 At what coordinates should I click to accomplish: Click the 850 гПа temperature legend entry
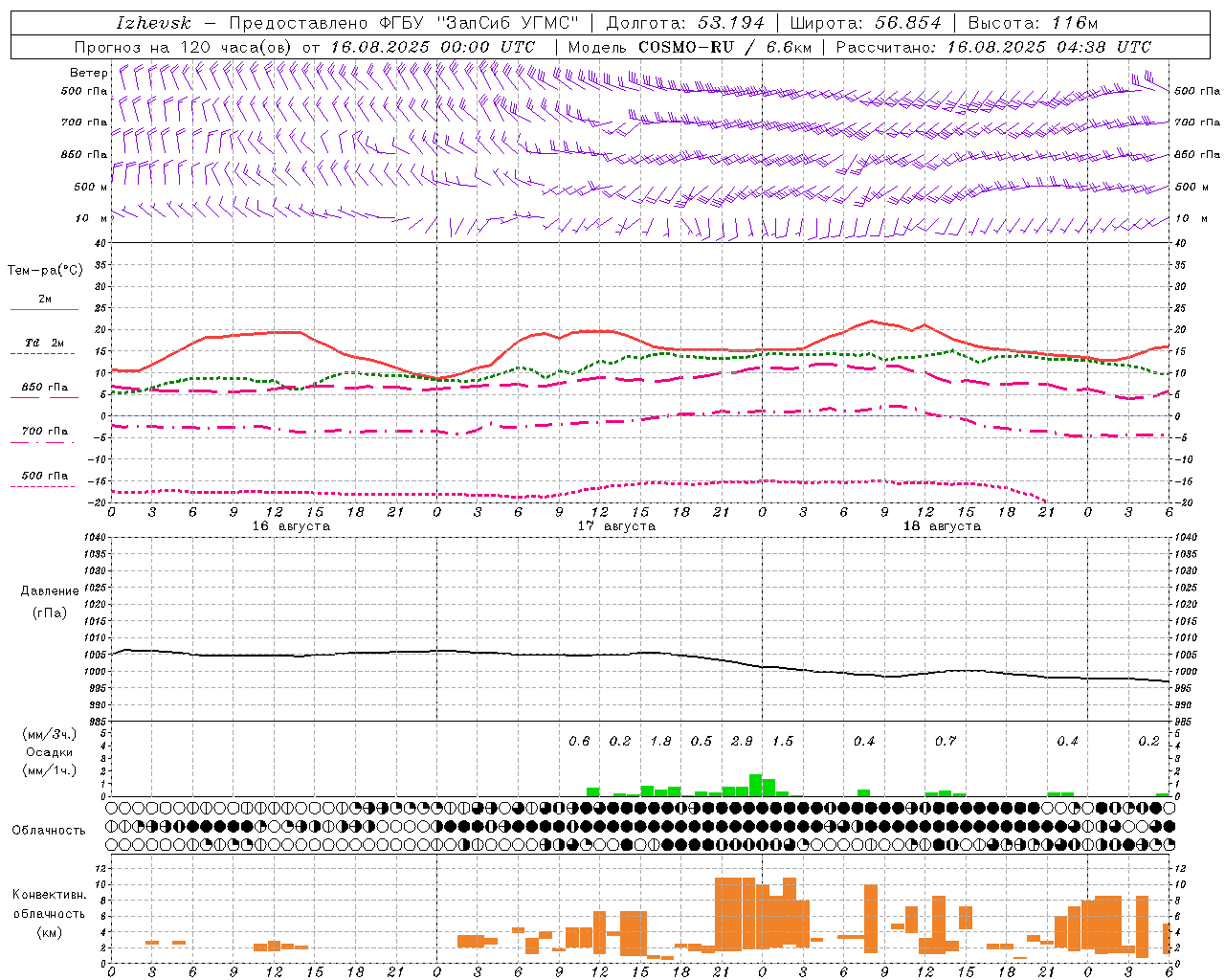[x=45, y=388]
